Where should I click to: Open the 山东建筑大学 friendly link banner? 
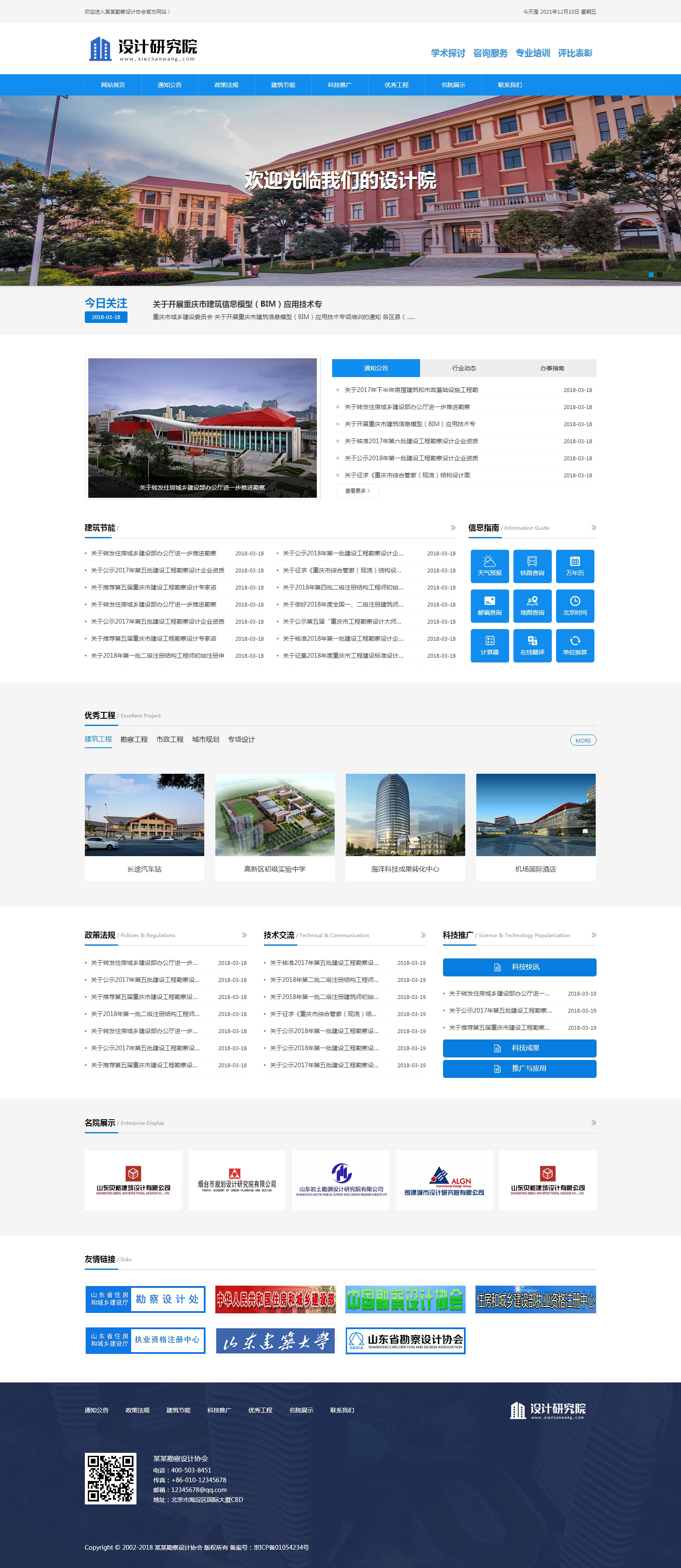click(x=275, y=1340)
